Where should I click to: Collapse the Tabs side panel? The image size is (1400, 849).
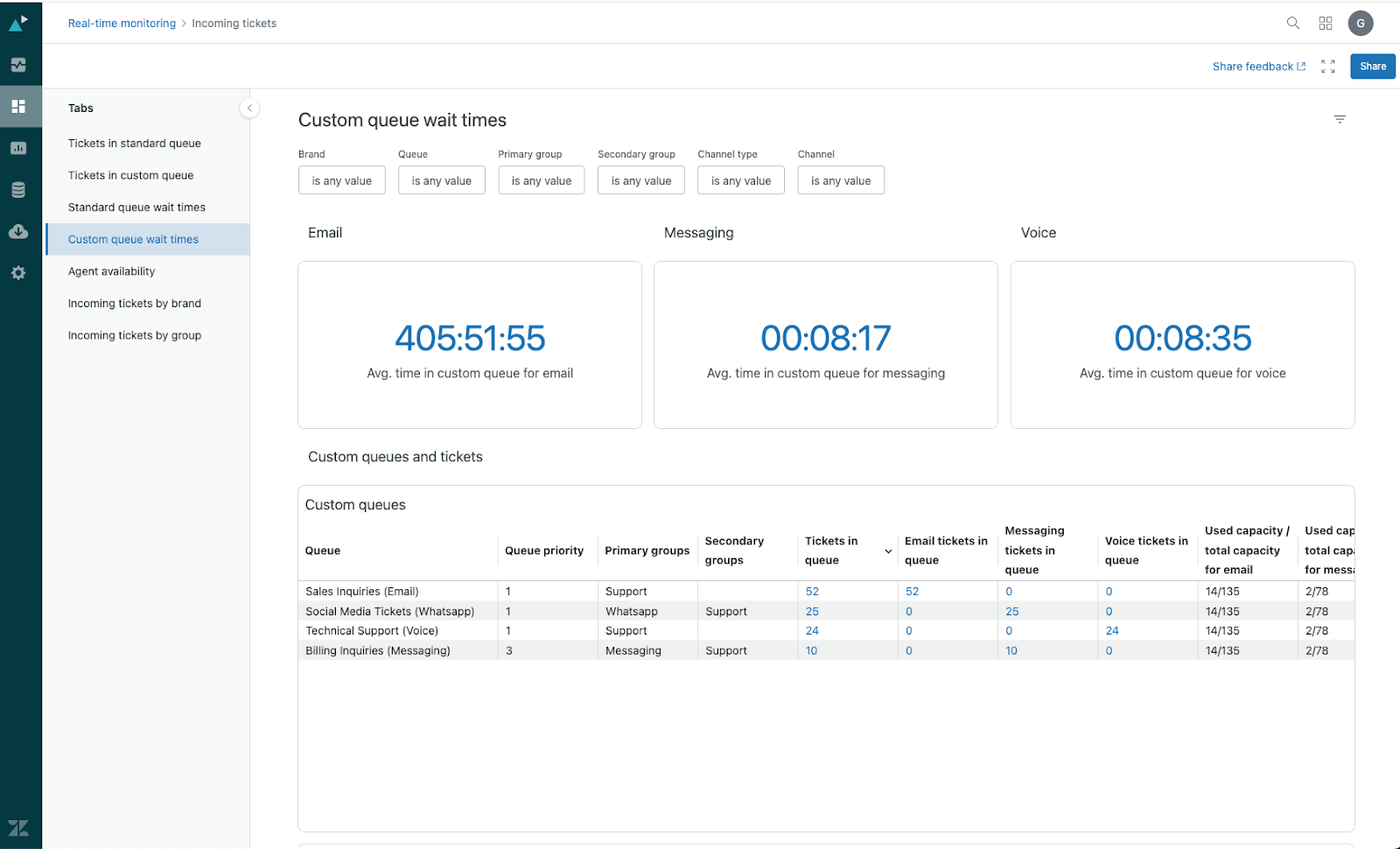[x=249, y=109]
